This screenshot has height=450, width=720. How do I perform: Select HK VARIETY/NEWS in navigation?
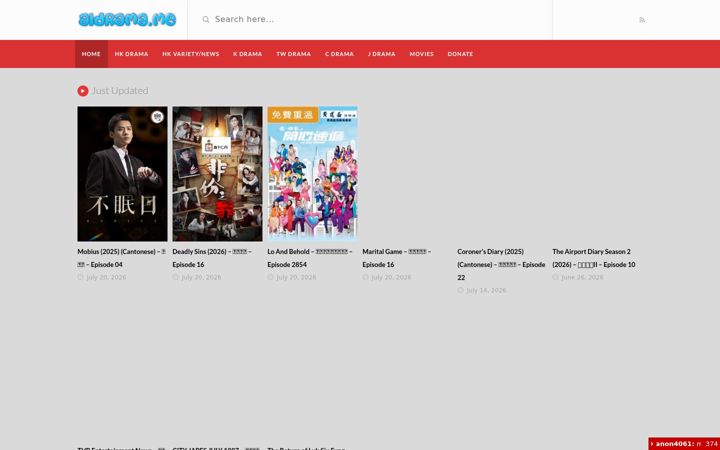pos(191,54)
